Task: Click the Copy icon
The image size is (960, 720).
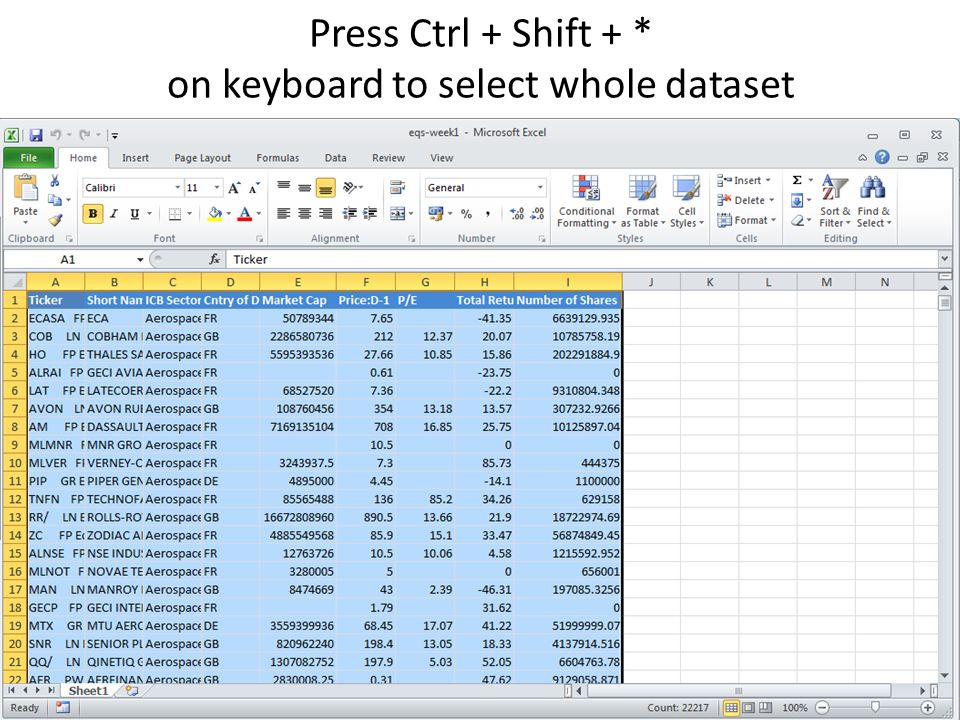Action: [x=54, y=200]
